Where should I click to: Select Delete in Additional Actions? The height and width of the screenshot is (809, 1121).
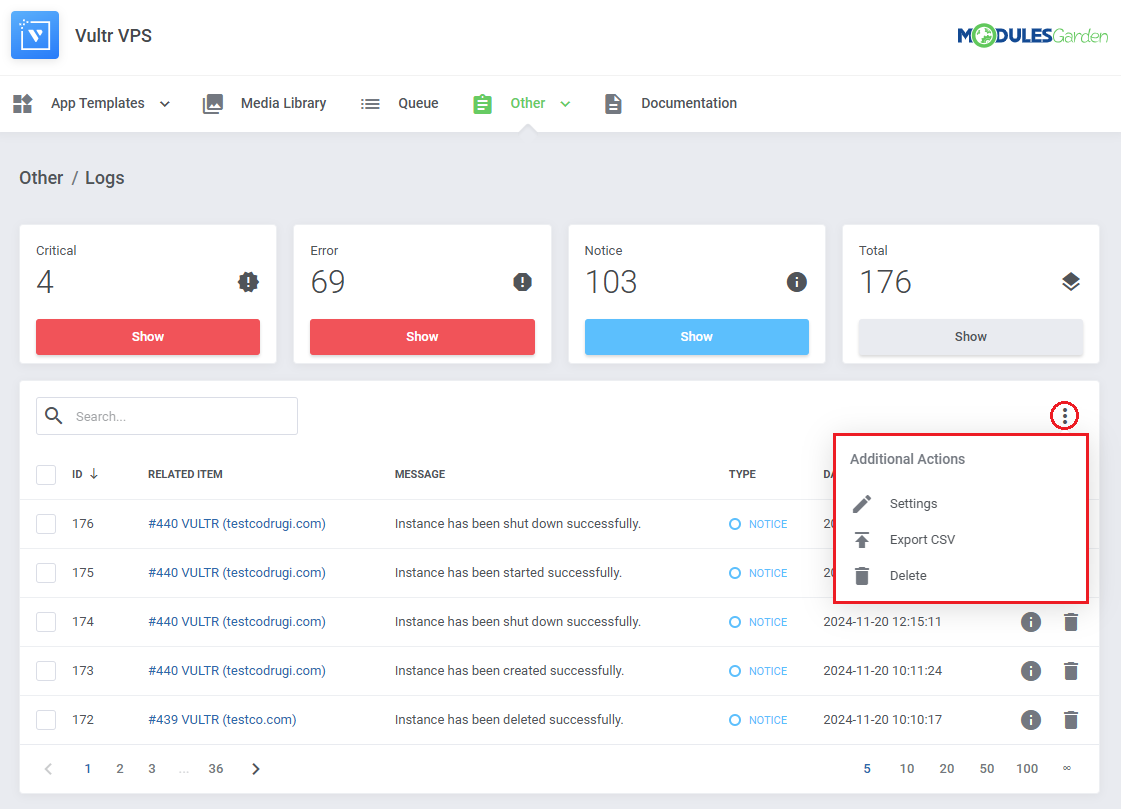pos(908,575)
